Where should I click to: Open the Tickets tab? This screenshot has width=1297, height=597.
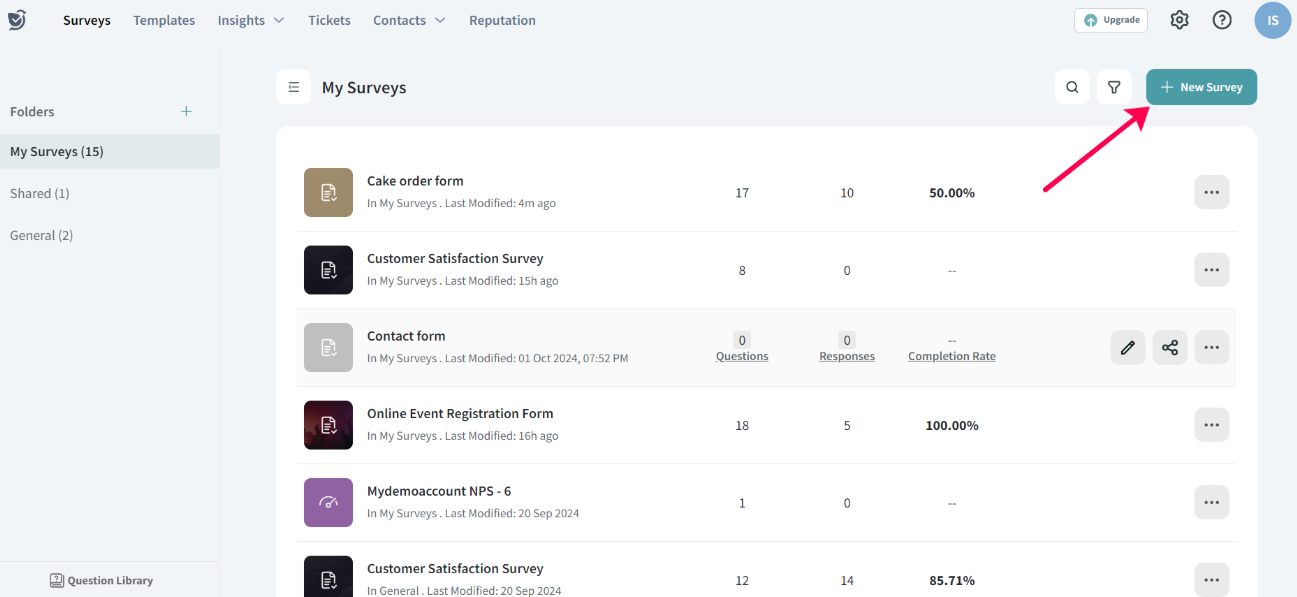point(329,20)
